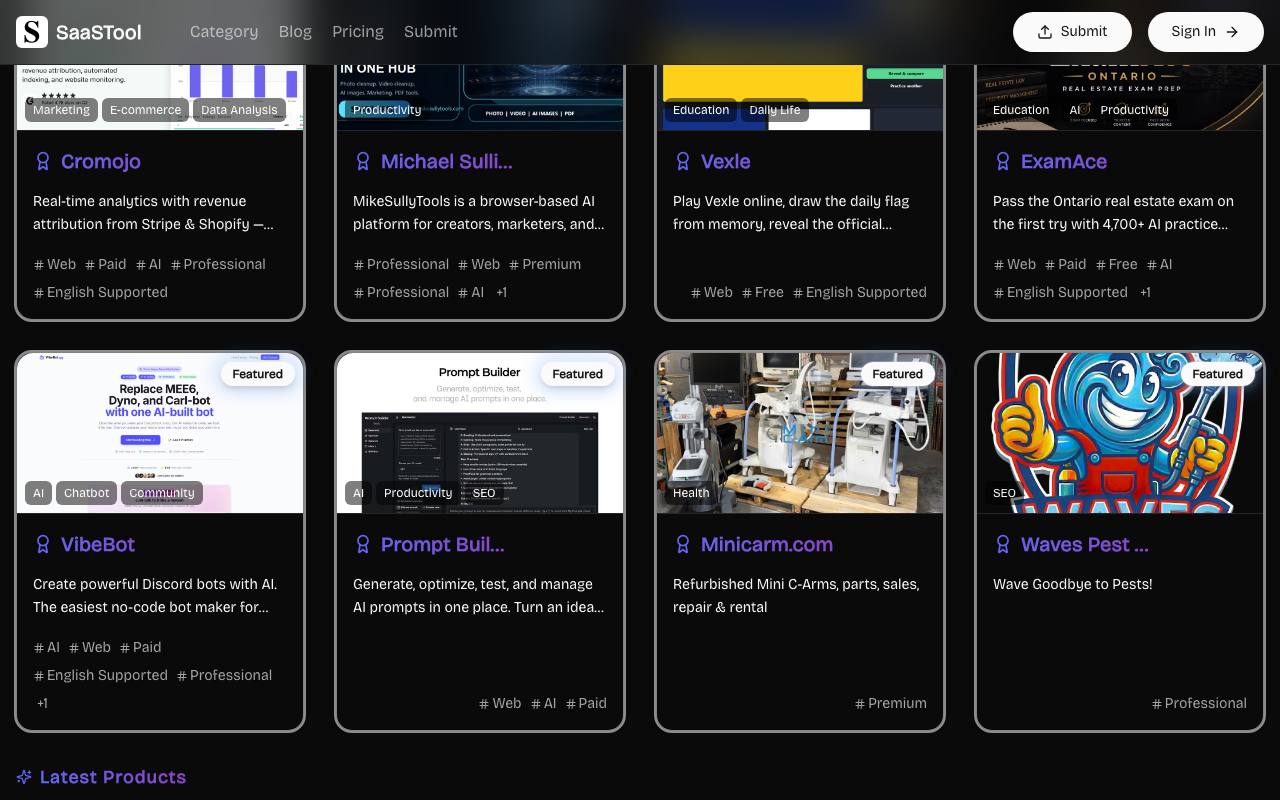The height and width of the screenshot is (800, 1280).
Task: Click English Supported hashtag on ExamAce card
Action: tap(1060, 292)
